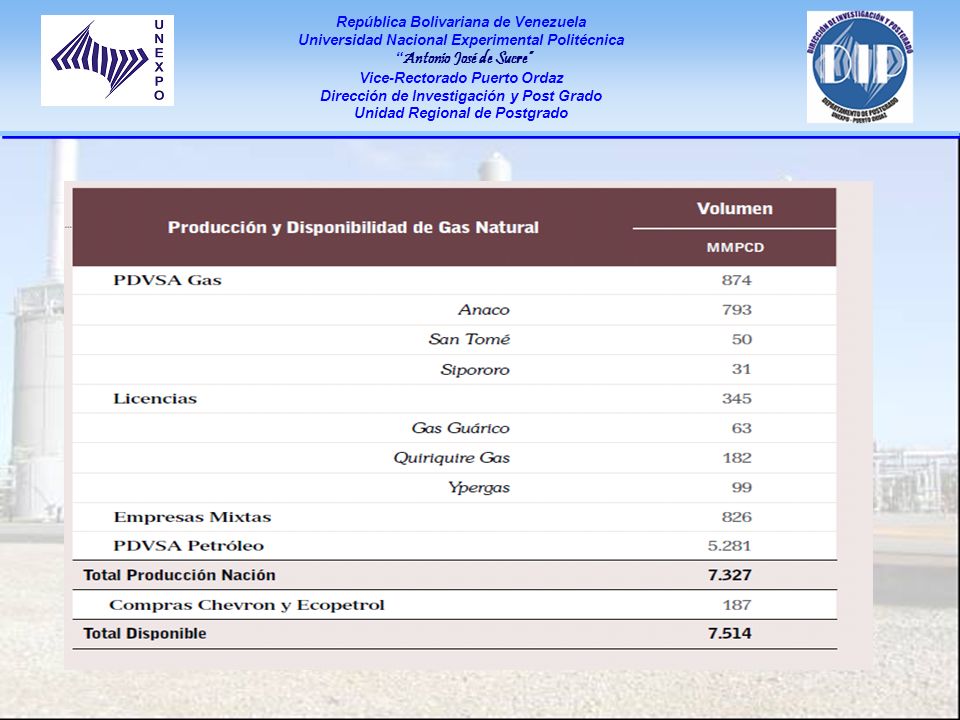
Task: Click the DIP postgrado emblem
Action: (860, 67)
